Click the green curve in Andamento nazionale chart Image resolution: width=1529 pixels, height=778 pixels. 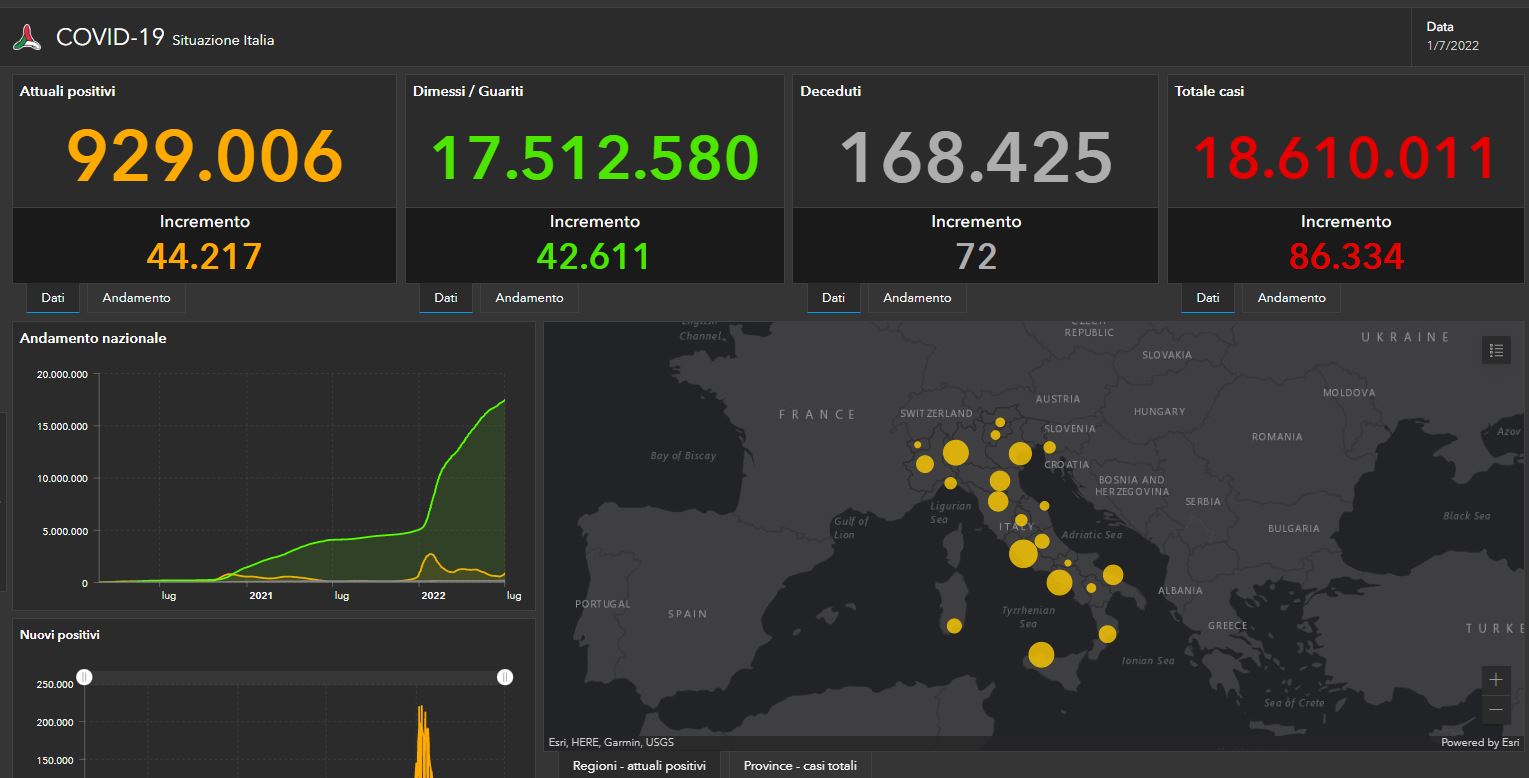click(x=440, y=480)
